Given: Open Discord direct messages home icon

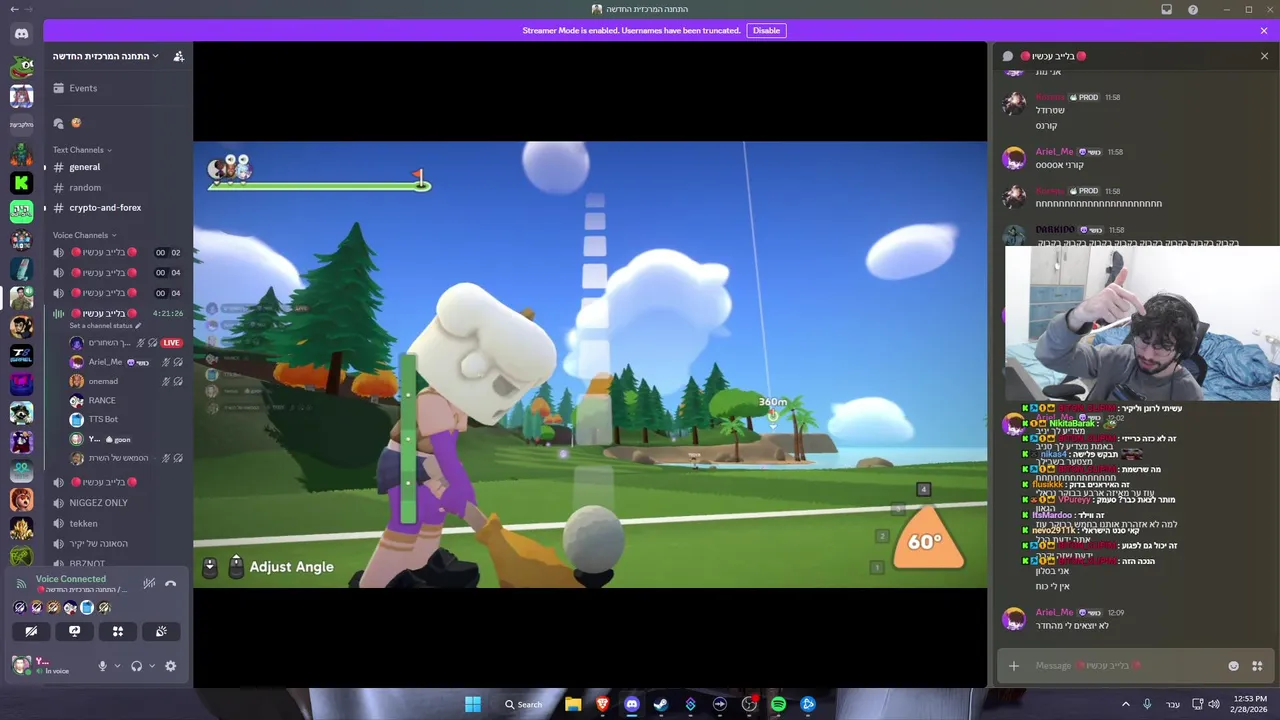Looking at the screenshot, I should 21,34.
